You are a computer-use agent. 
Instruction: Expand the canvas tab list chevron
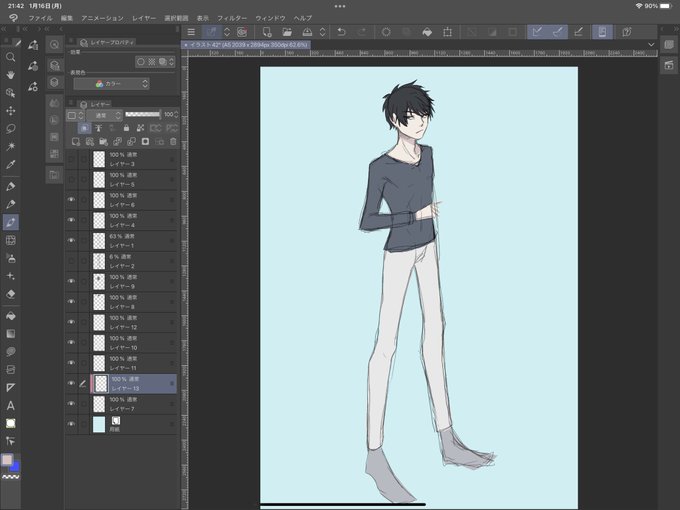(x=651, y=45)
